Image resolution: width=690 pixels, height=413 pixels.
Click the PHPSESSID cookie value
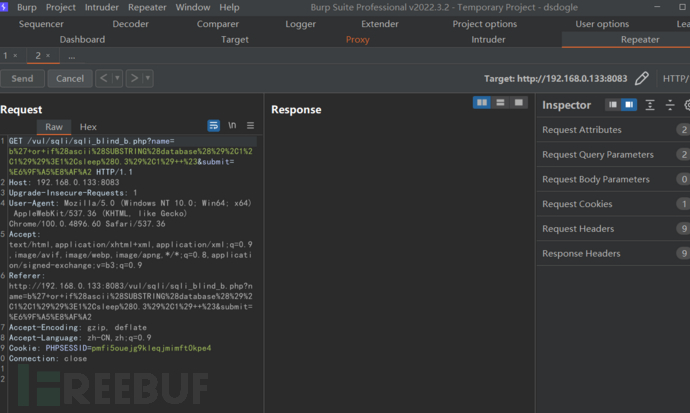tap(151, 348)
